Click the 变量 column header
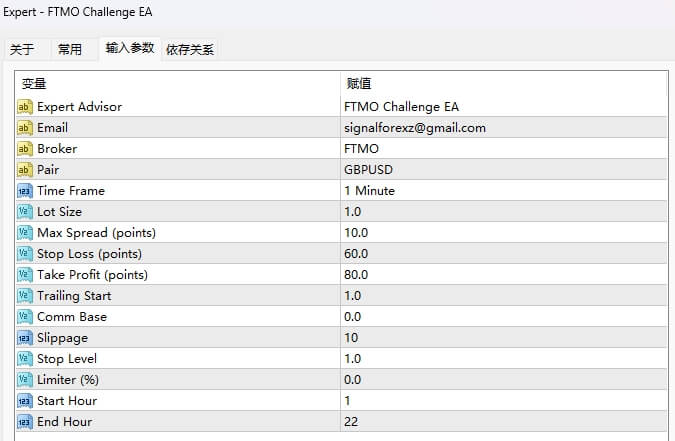This screenshot has height=441, width=675. point(34,84)
